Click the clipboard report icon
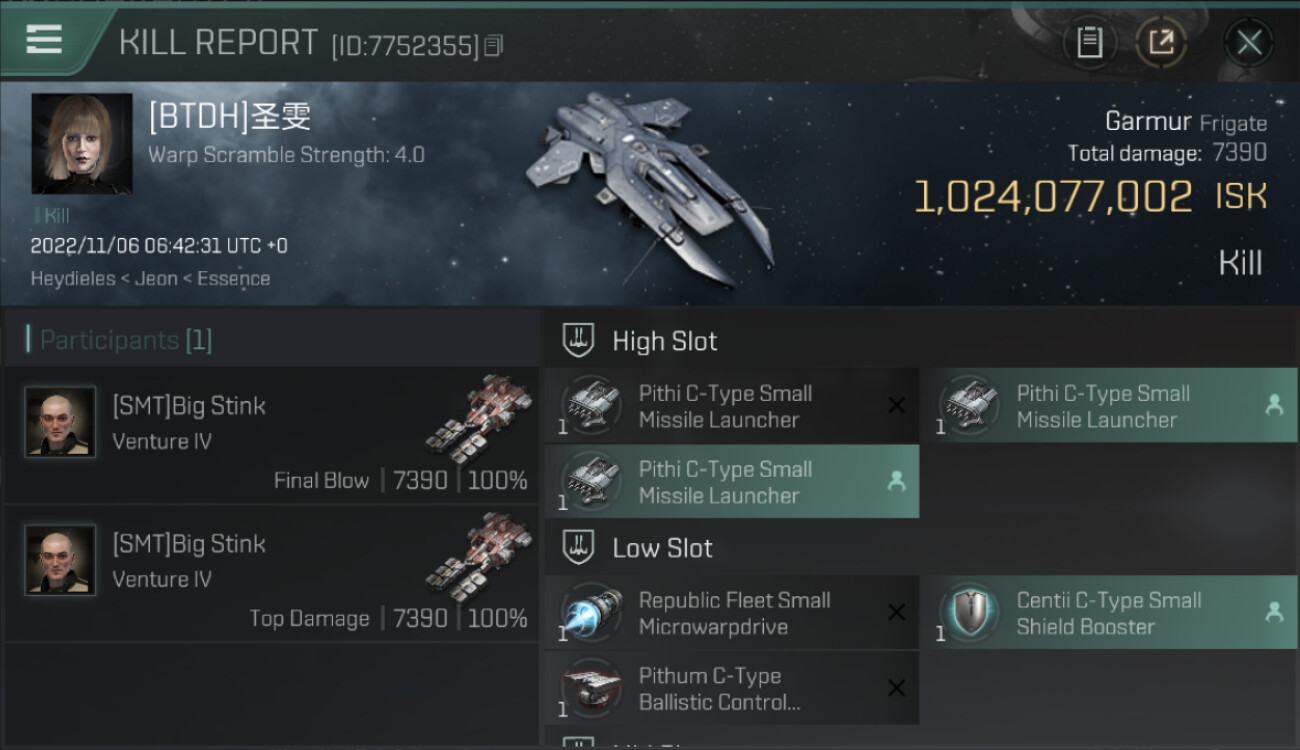This screenshot has width=1300, height=750. click(1089, 42)
